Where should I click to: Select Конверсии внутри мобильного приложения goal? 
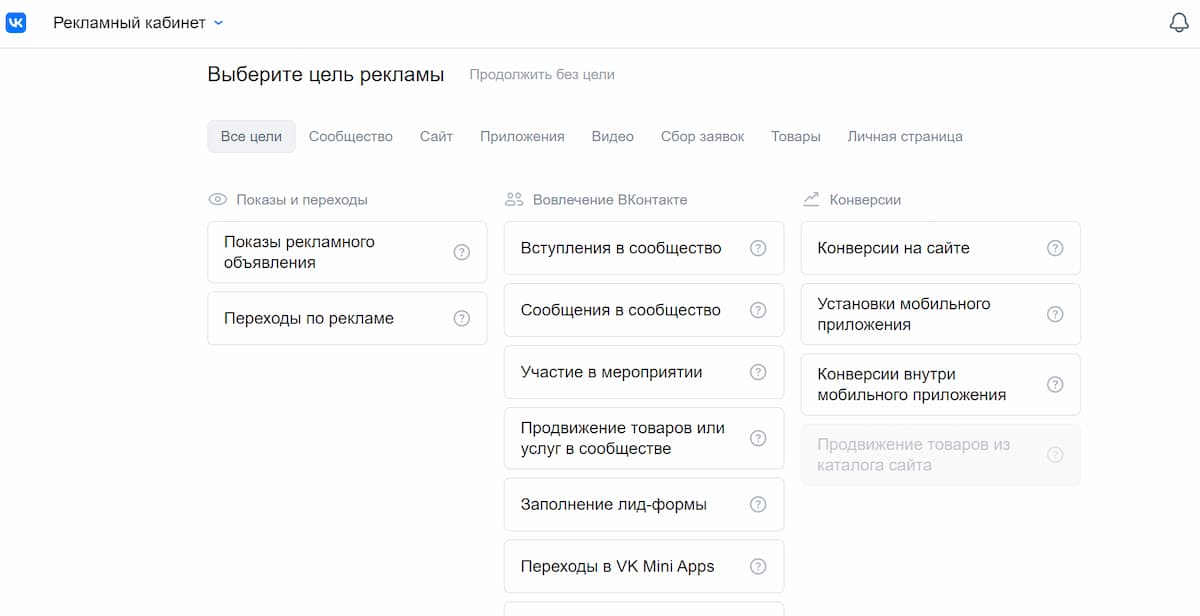(x=940, y=384)
